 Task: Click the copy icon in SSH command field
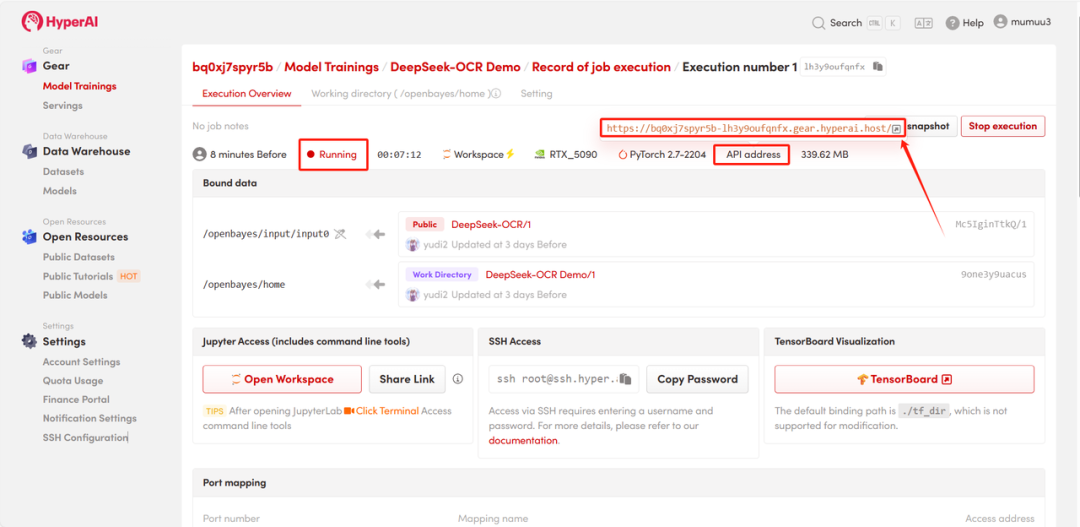coord(625,380)
